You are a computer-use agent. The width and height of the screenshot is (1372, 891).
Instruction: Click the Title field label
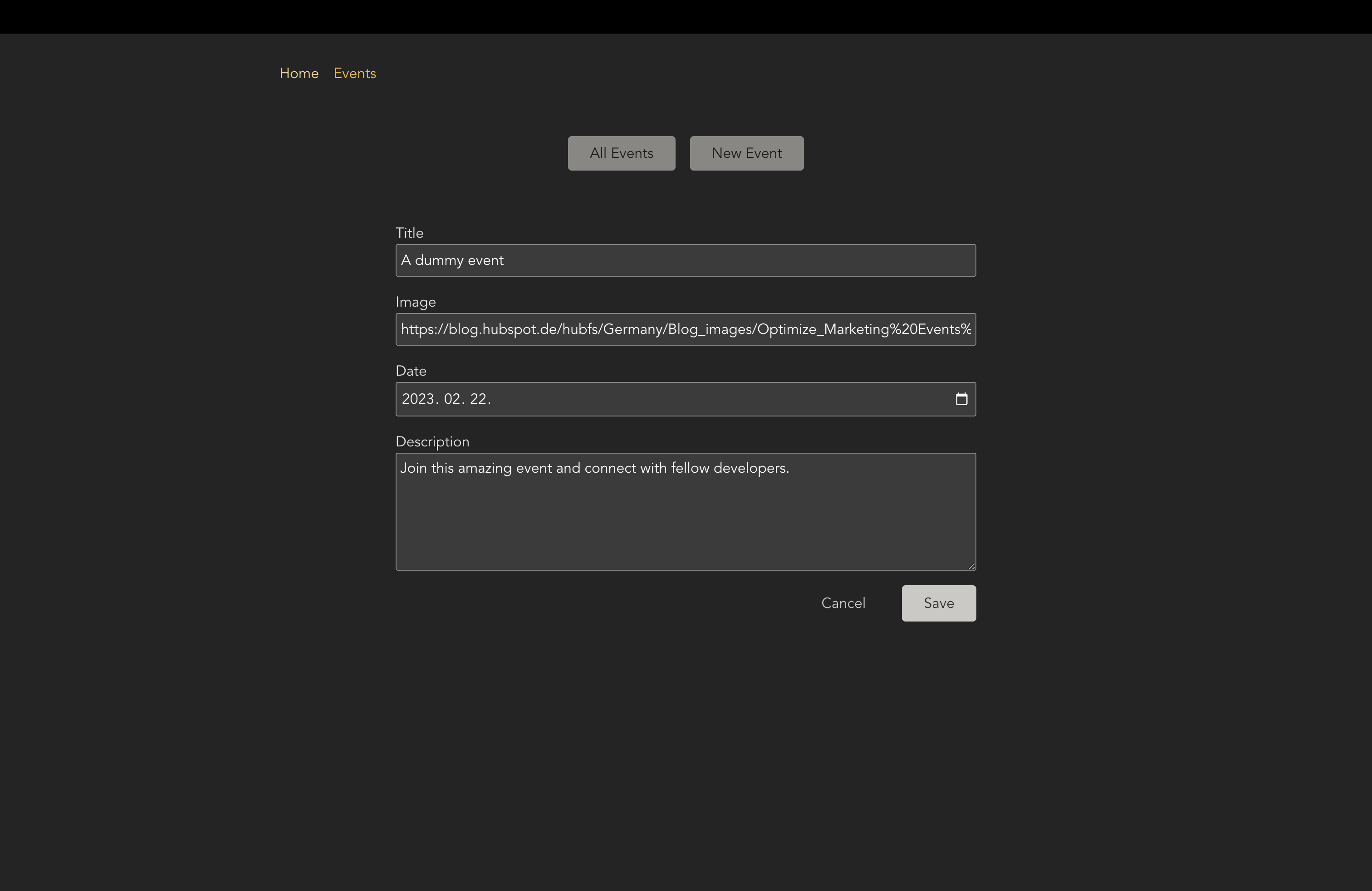[x=409, y=233]
